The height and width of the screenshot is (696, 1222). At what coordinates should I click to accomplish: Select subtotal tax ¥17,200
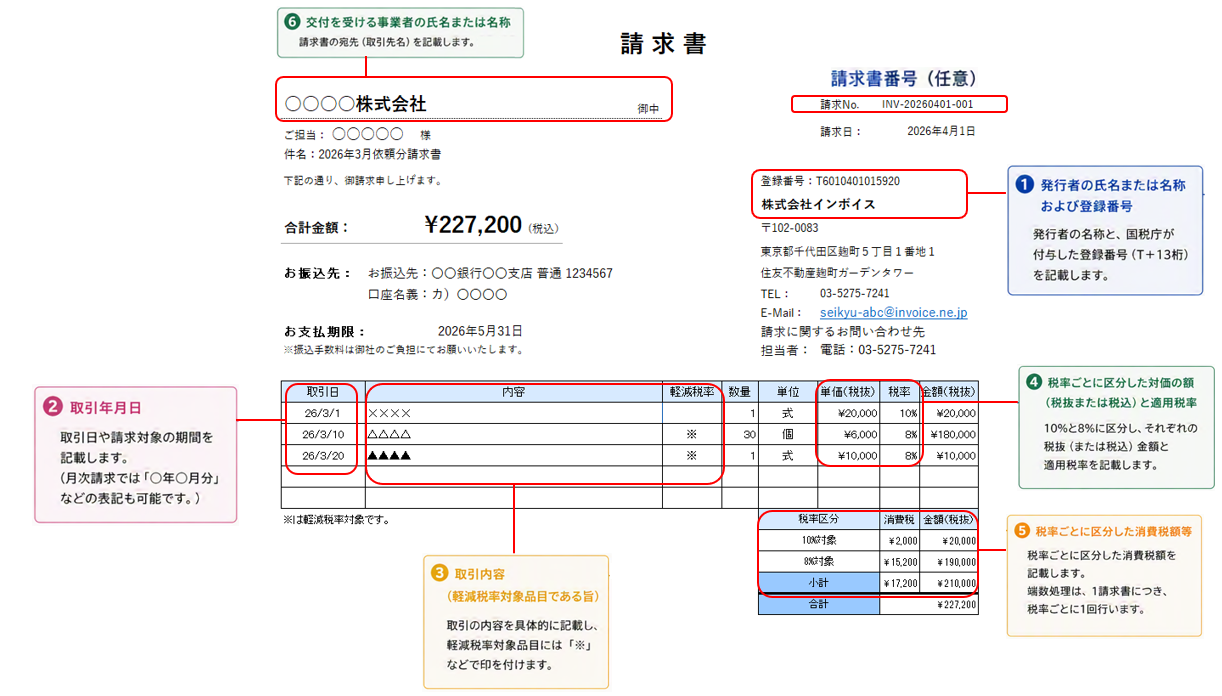coord(900,583)
